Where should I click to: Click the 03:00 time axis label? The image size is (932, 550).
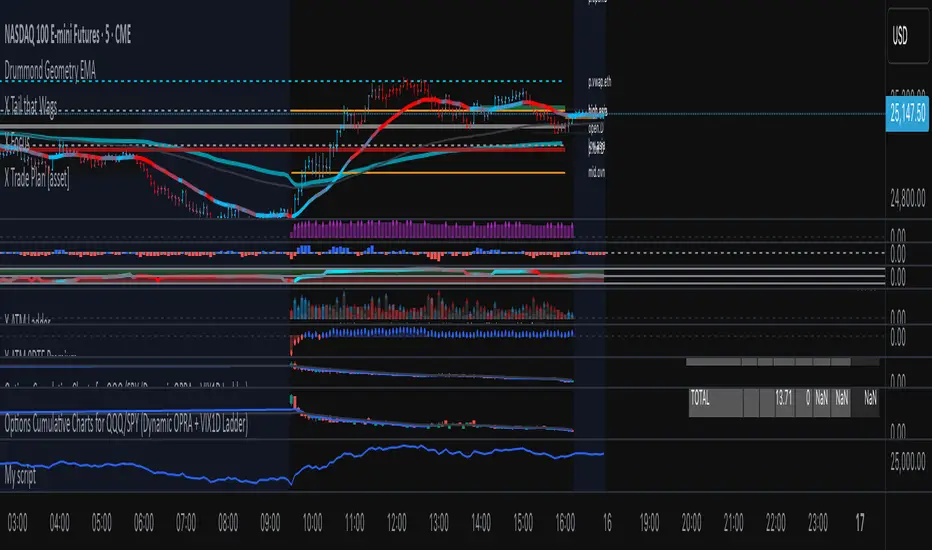17,523
